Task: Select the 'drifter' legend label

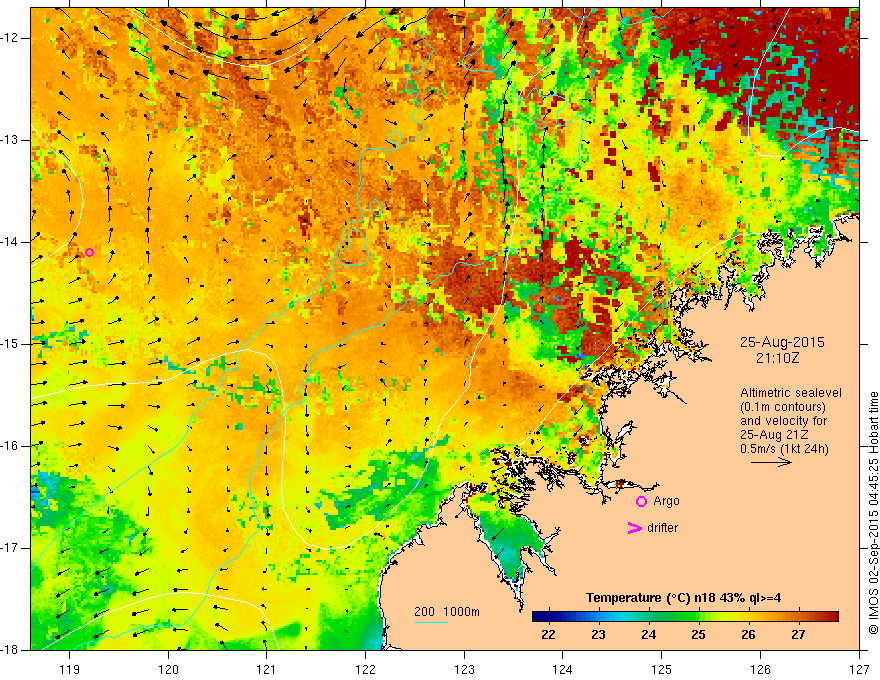Action: coord(662,528)
